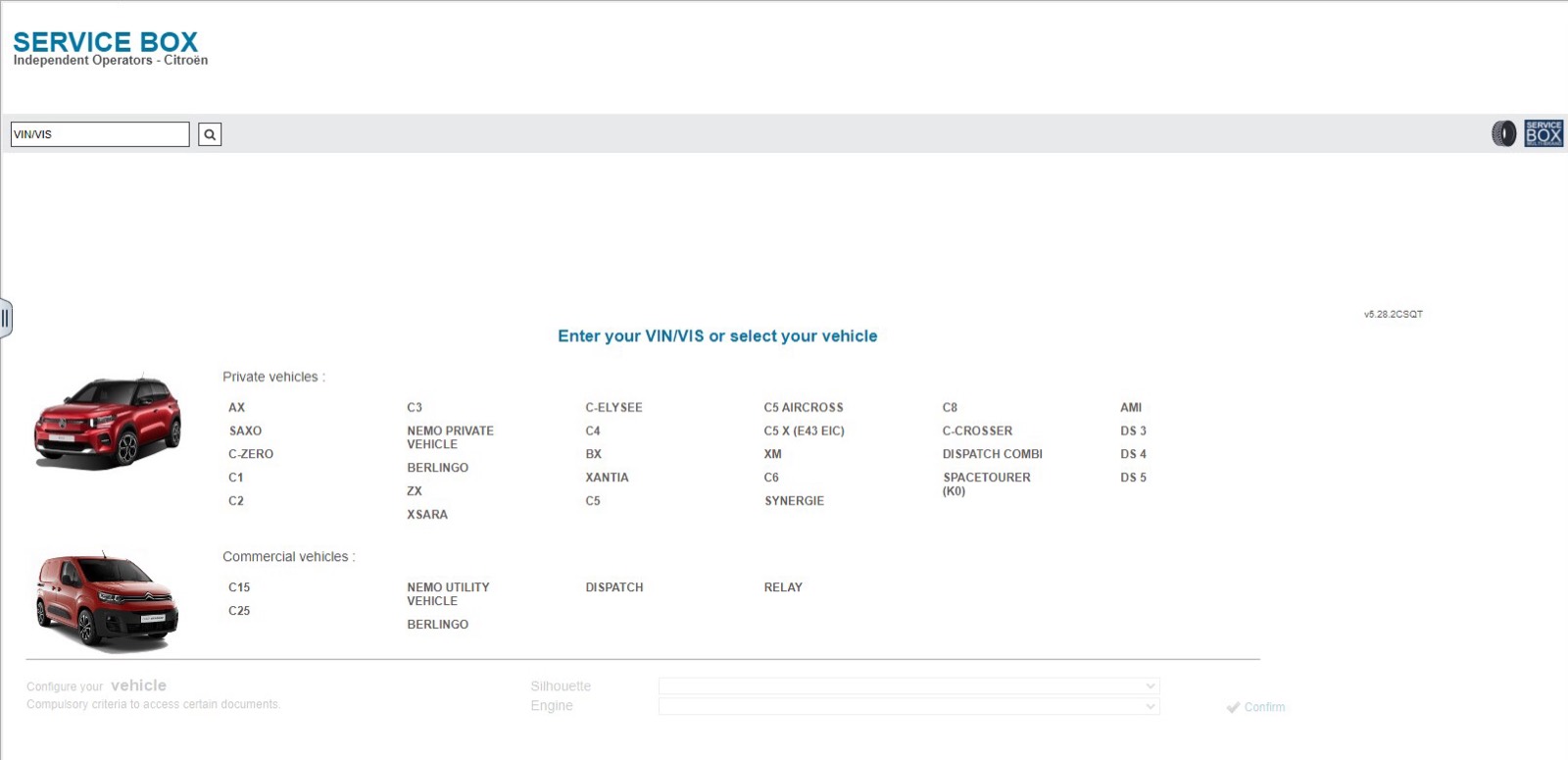Open the Service Box logo icon at right

click(x=1543, y=133)
